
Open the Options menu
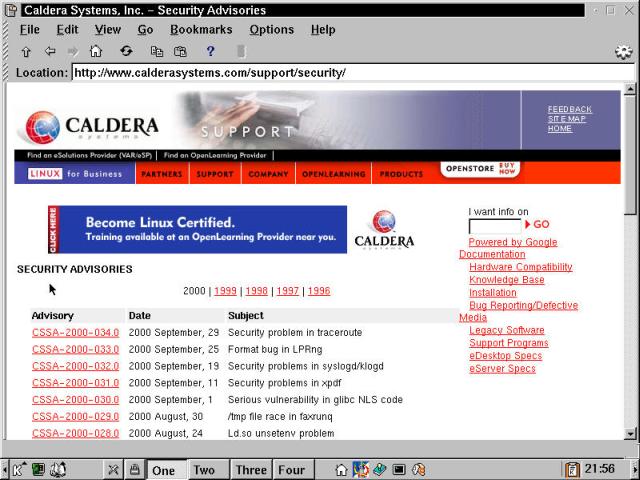[x=271, y=30]
